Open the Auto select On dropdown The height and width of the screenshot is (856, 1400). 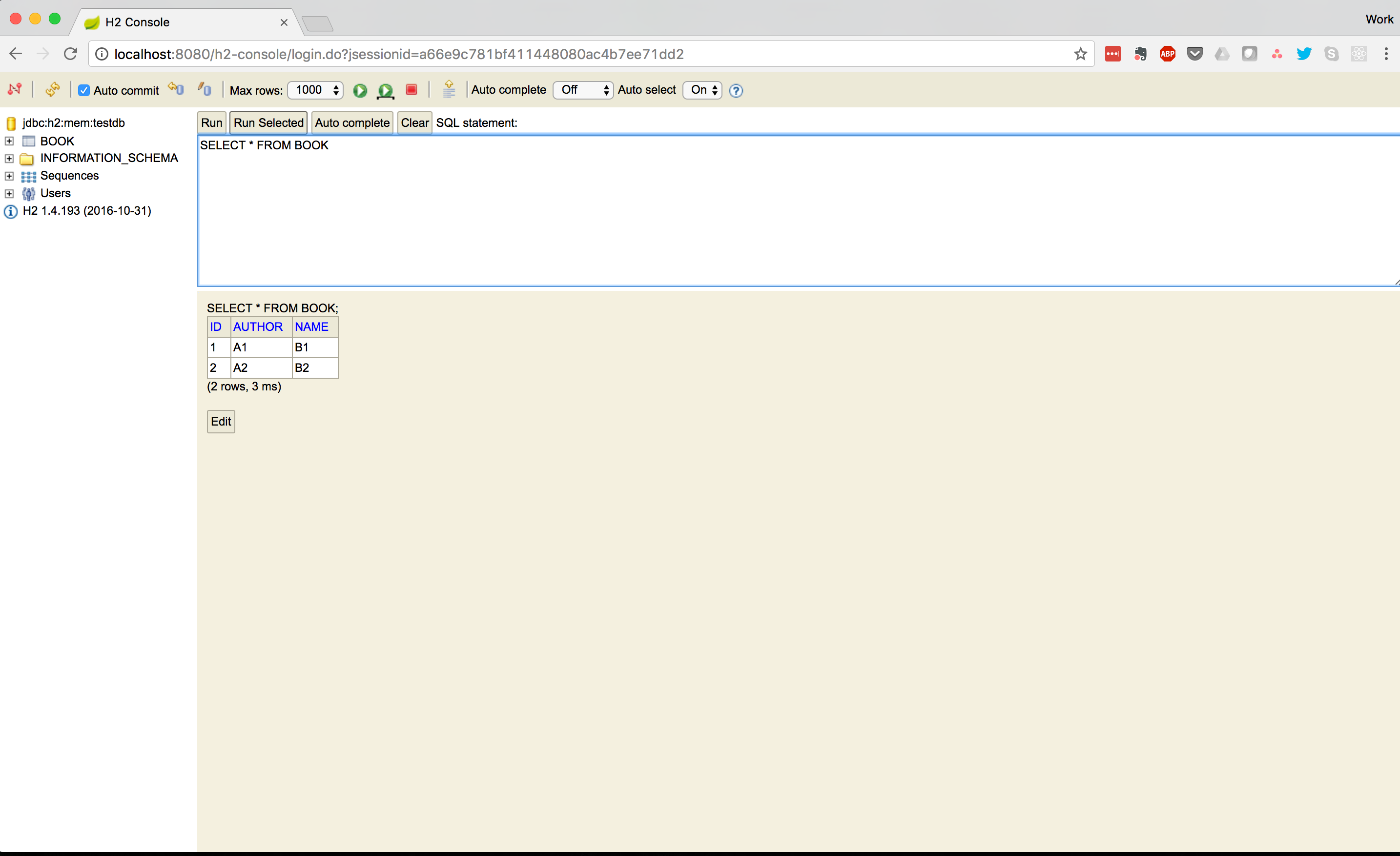[702, 90]
